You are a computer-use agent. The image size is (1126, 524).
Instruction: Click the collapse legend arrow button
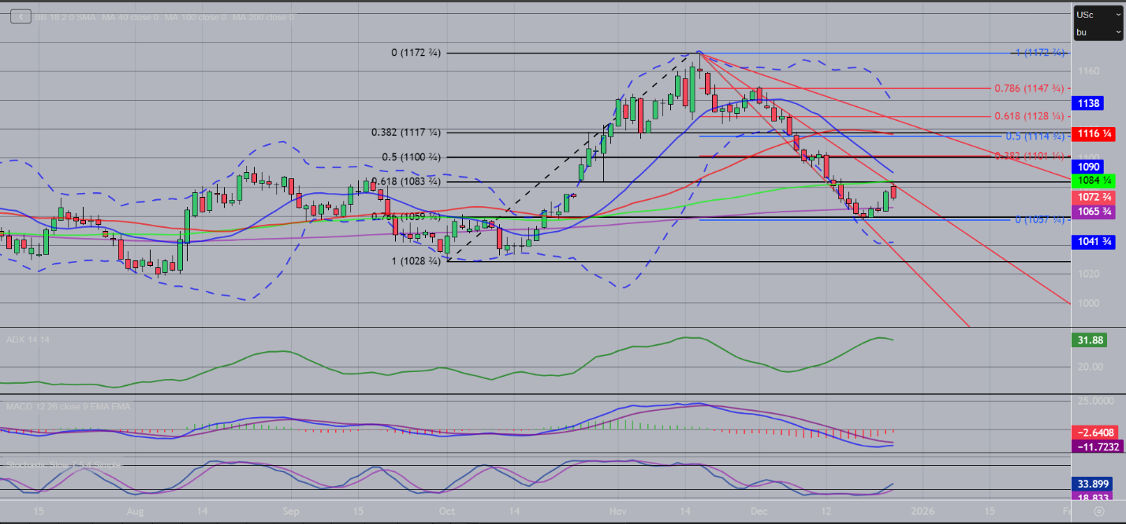[19, 17]
